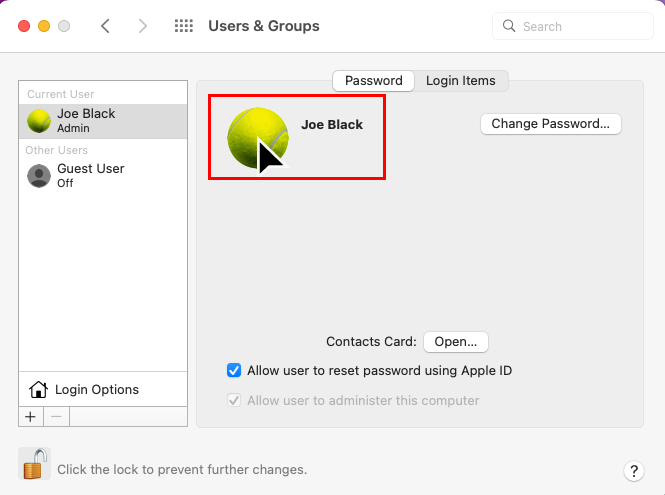Screen dimensions: 665x495
Task: Toggle Allow user to reset password checkbox
Action: tap(234, 371)
